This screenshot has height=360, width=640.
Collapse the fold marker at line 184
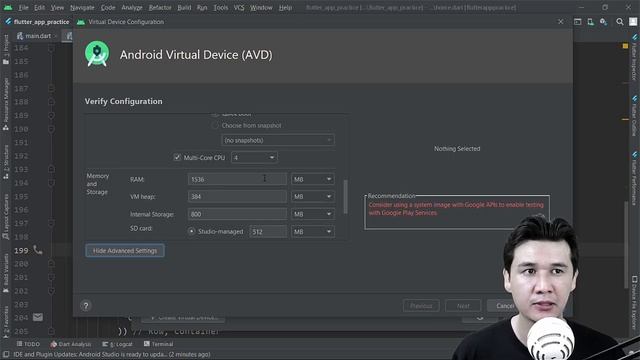click(x=51, y=48)
